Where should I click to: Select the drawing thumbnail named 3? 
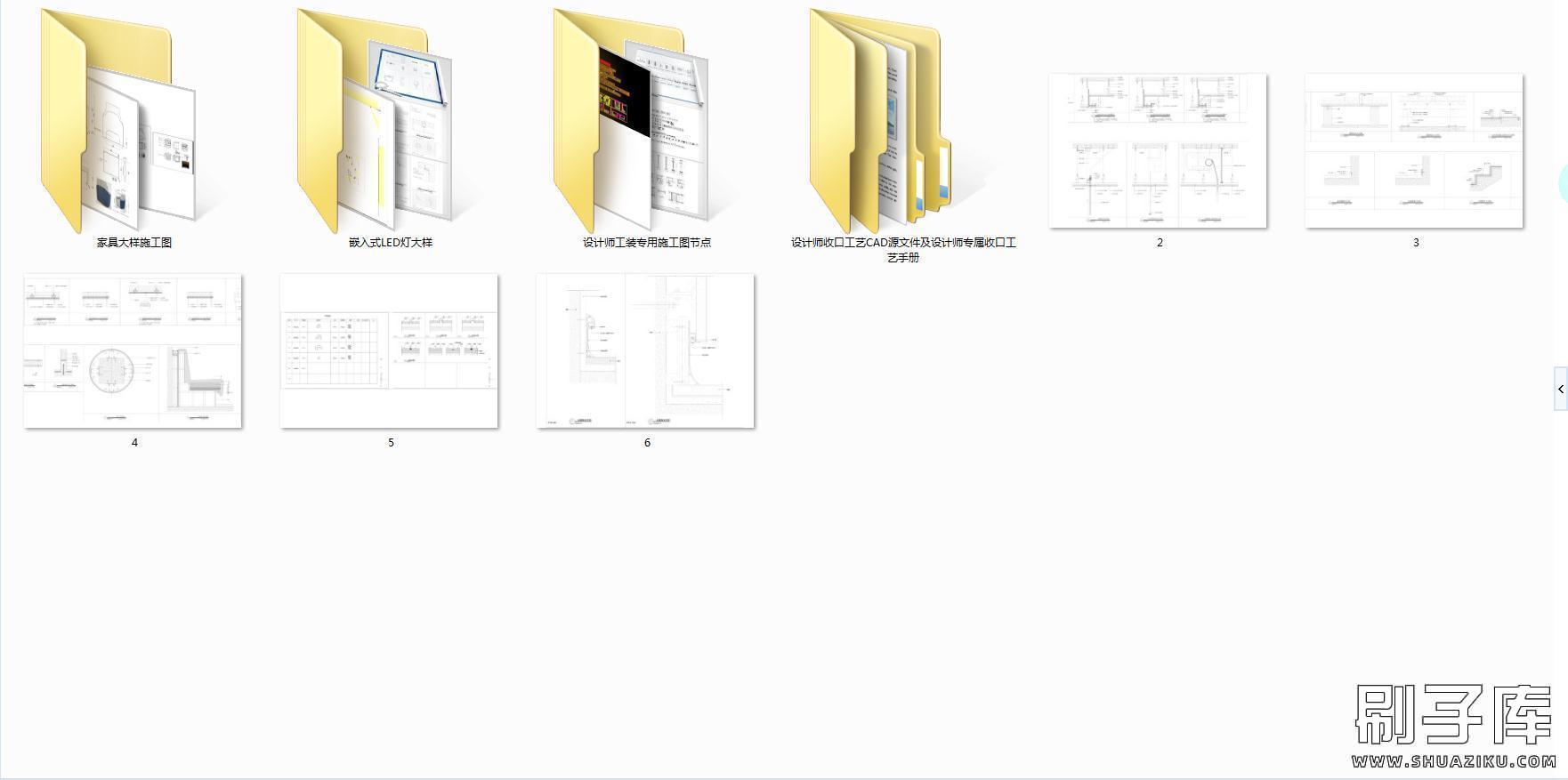tap(1414, 150)
